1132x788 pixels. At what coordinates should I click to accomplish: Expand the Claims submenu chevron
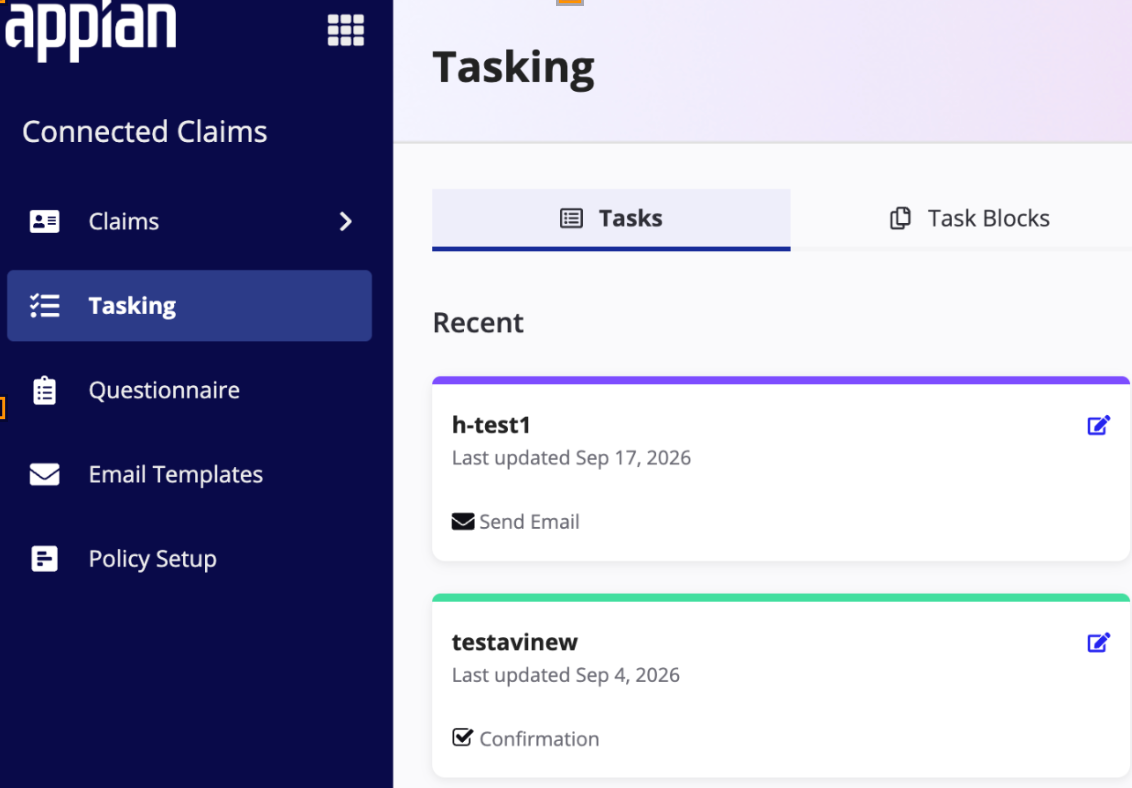coord(346,221)
